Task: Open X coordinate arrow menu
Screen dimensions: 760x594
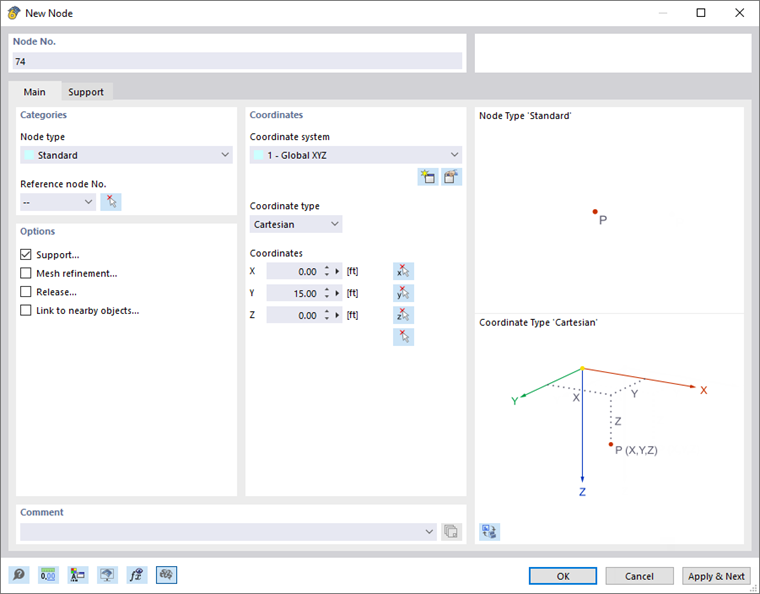Action: [337, 271]
